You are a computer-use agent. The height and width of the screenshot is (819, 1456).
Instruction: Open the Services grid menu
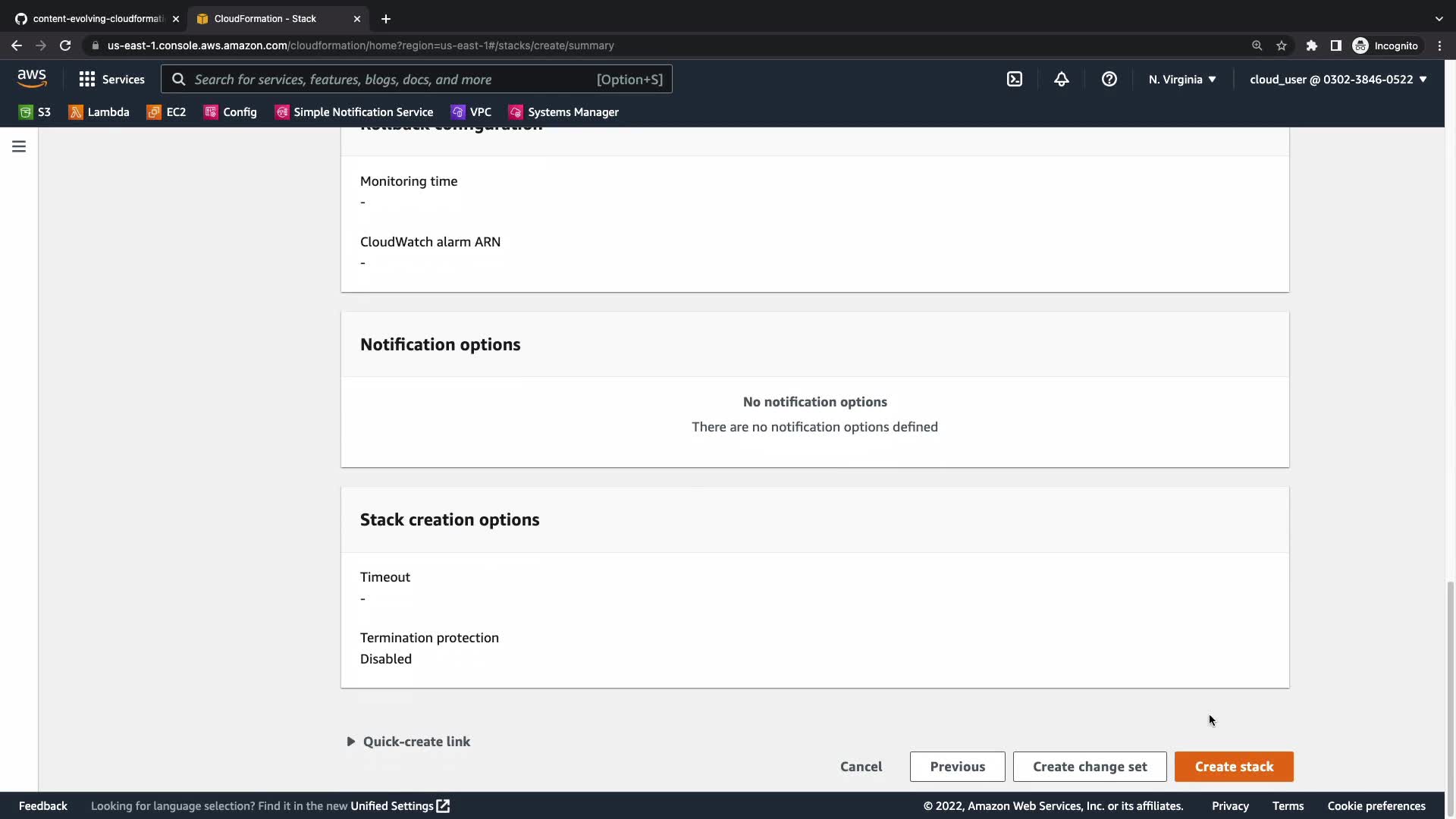point(111,80)
